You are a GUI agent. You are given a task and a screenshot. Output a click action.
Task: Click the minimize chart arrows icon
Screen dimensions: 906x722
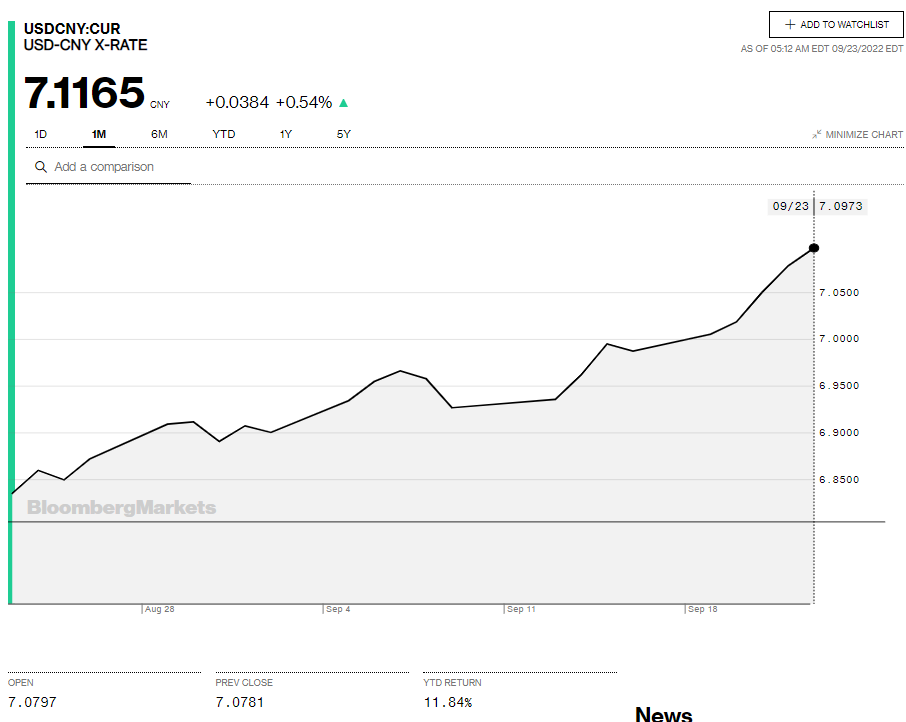(x=817, y=134)
